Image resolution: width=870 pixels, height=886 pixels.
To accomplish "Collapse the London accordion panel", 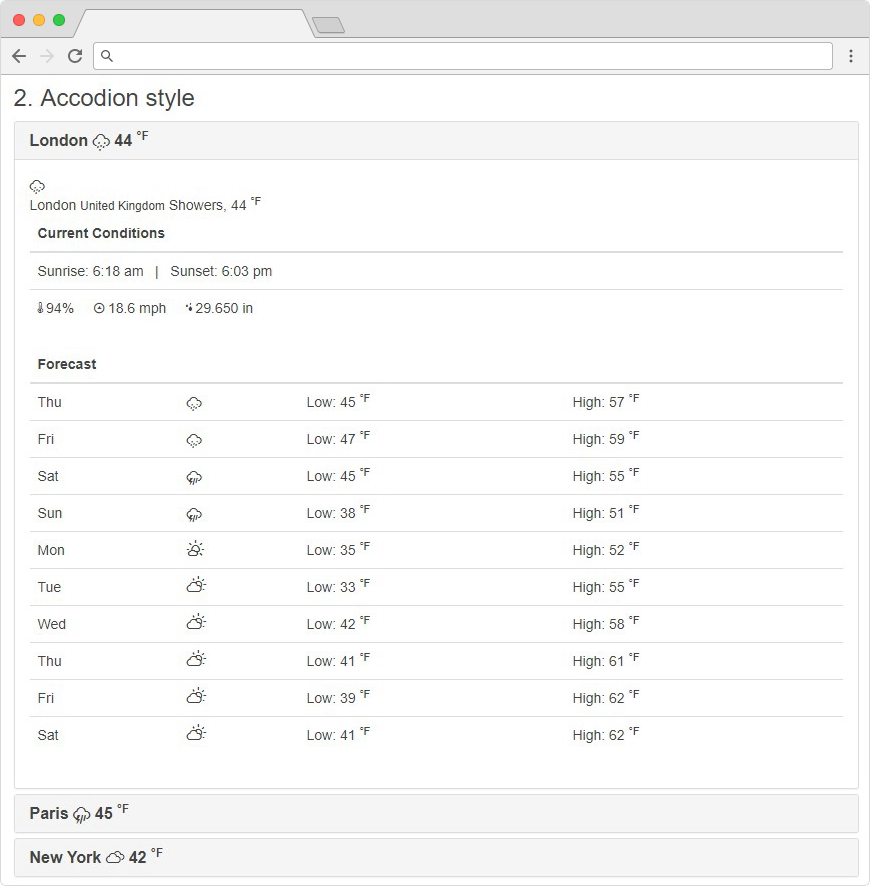I will tap(436, 141).
